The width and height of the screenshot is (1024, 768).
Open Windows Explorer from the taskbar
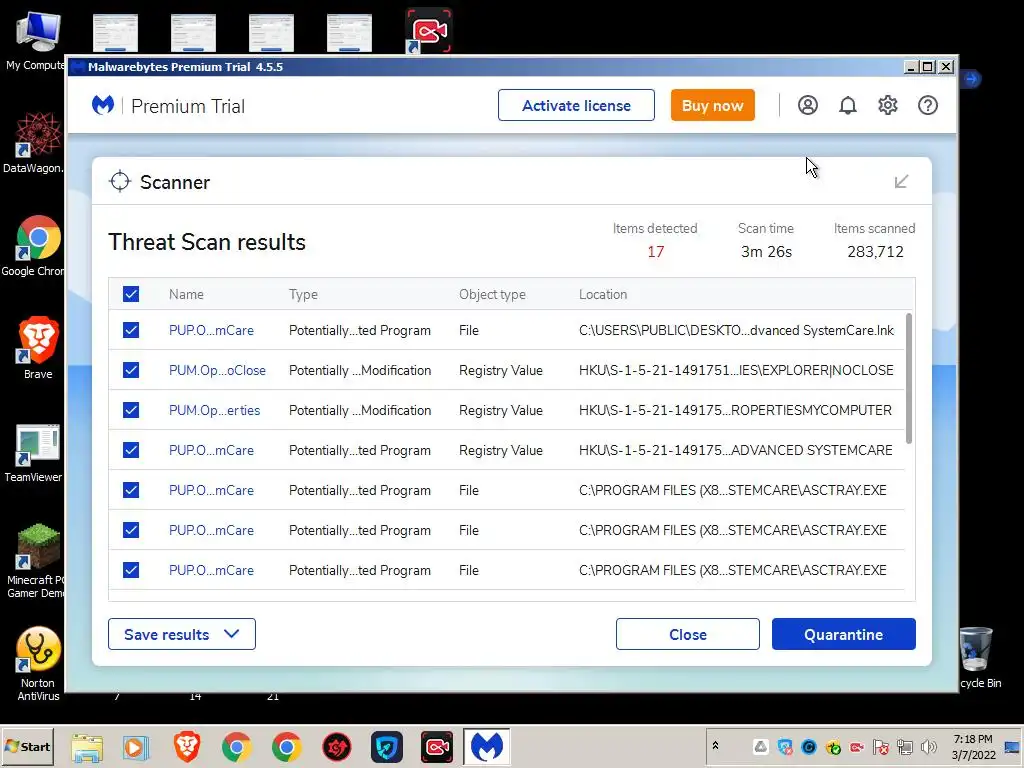point(87,747)
